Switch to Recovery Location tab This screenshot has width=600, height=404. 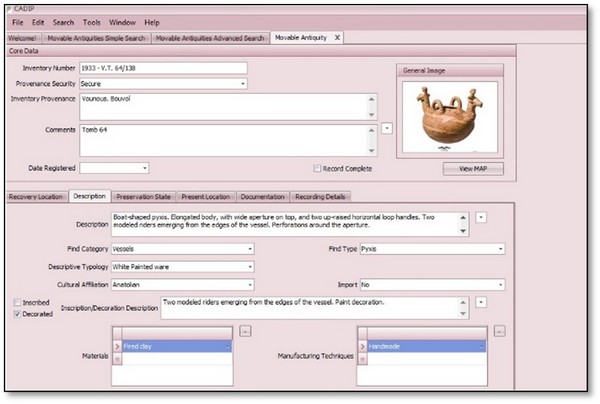click(36, 197)
